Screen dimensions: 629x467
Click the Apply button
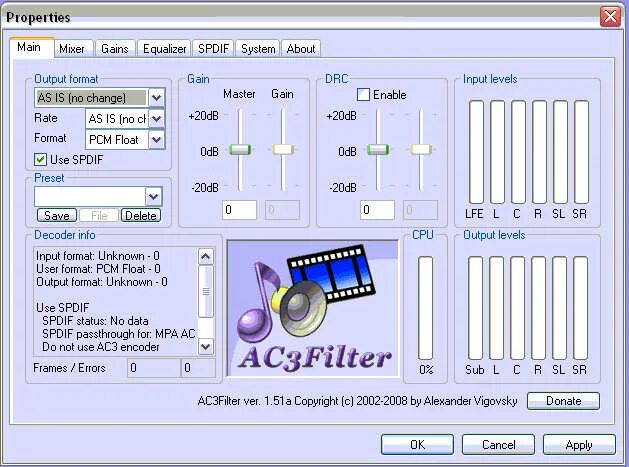click(579, 445)
